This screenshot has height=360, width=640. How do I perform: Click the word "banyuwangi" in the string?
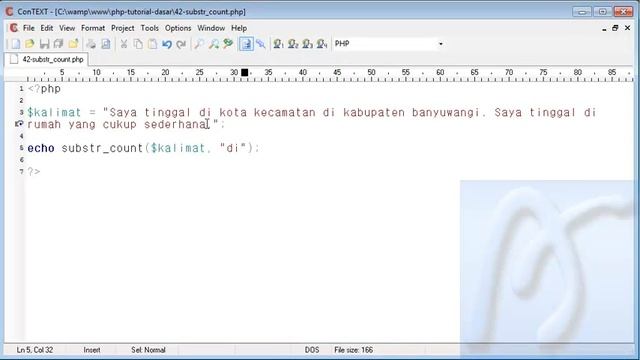tap(446, 112)
